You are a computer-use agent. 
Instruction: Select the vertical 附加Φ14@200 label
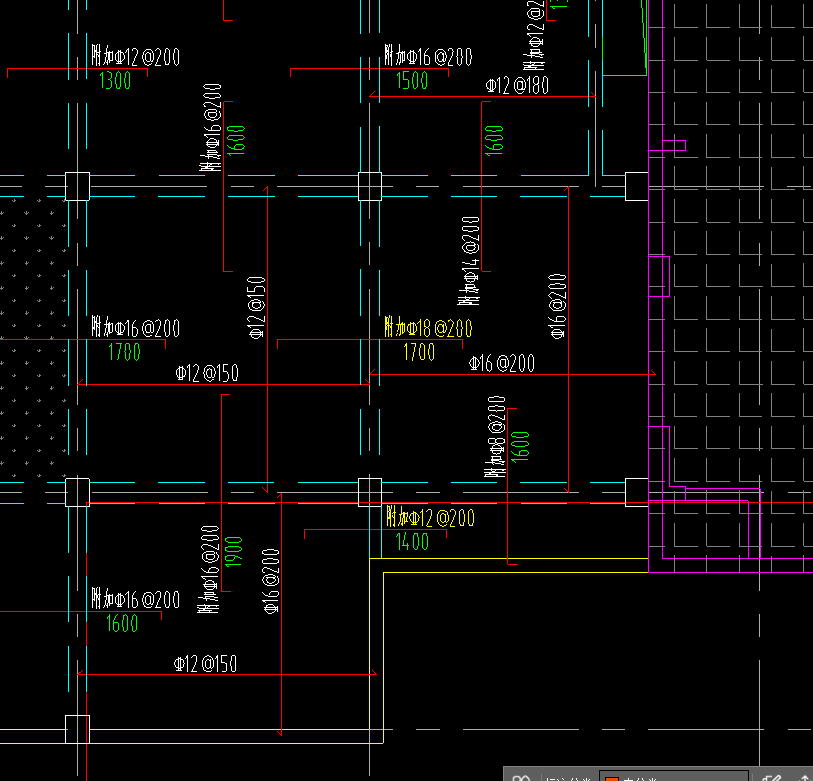coord(469,261)
